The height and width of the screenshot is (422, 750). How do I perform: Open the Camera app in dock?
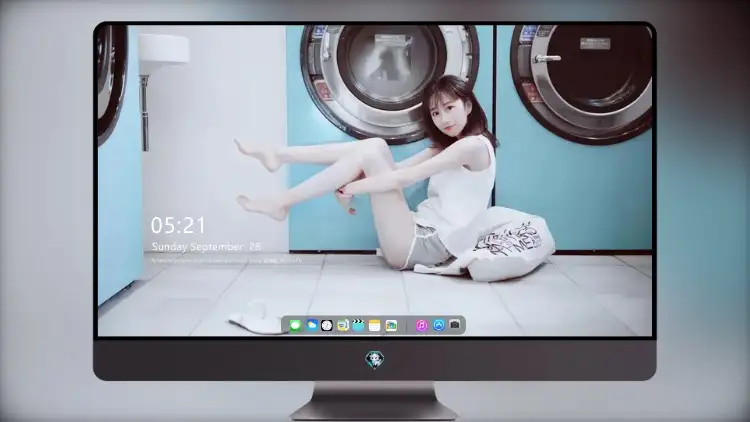tap(455, 325)
